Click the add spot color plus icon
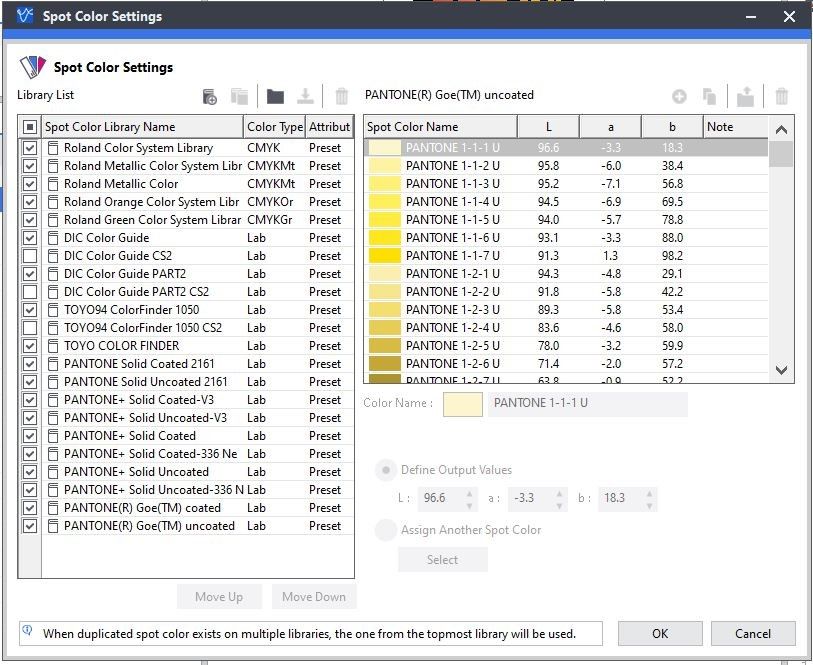The image size is (813, 665). coord(679,96)
